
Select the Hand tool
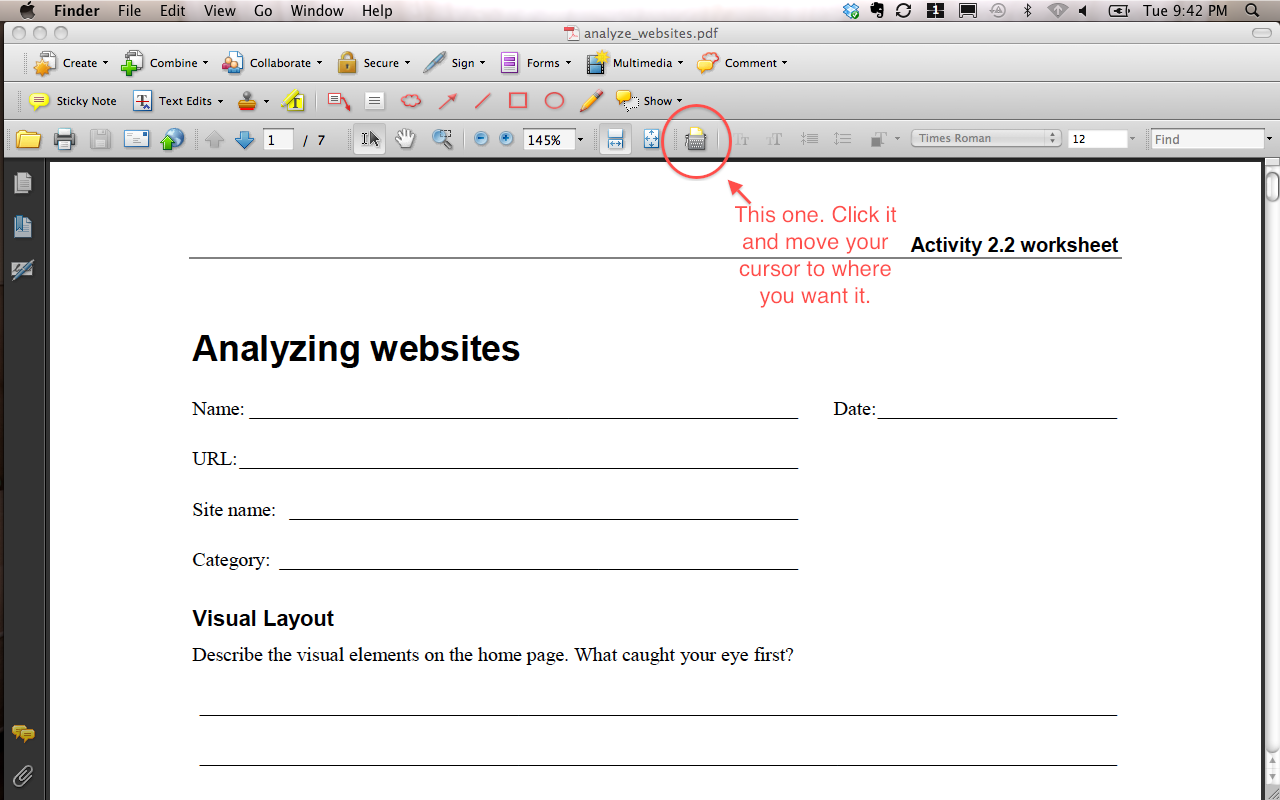405,139
